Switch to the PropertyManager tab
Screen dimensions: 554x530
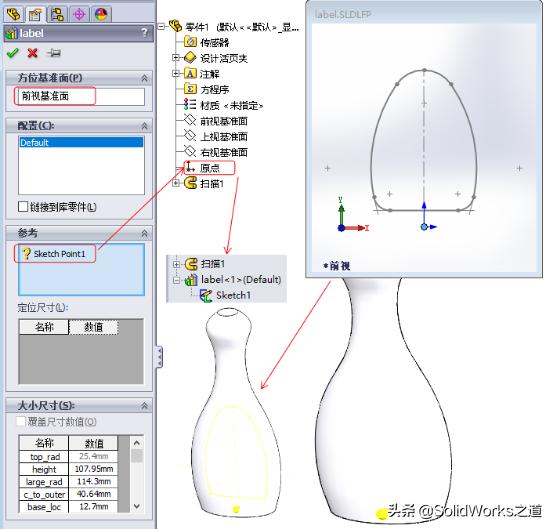coord(35,14)
